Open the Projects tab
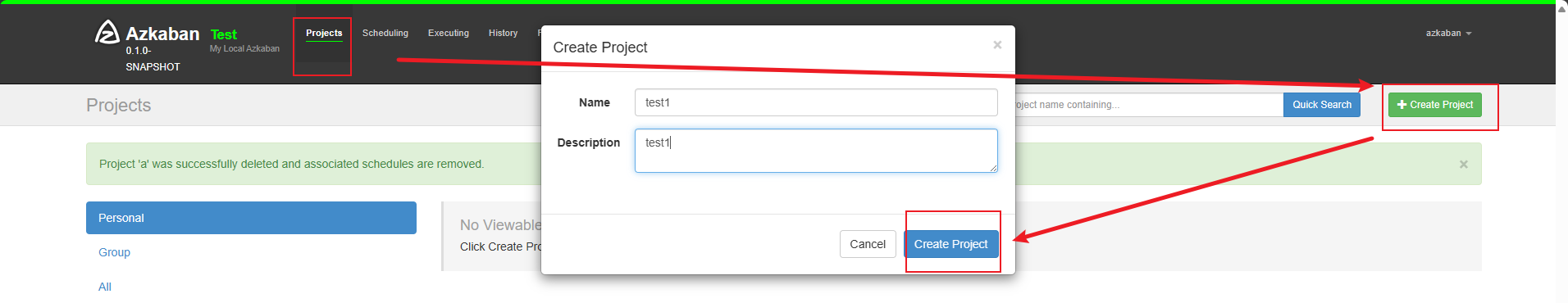Image resolution: width=1568 pixels, height=303 pixels. point(324,34)
